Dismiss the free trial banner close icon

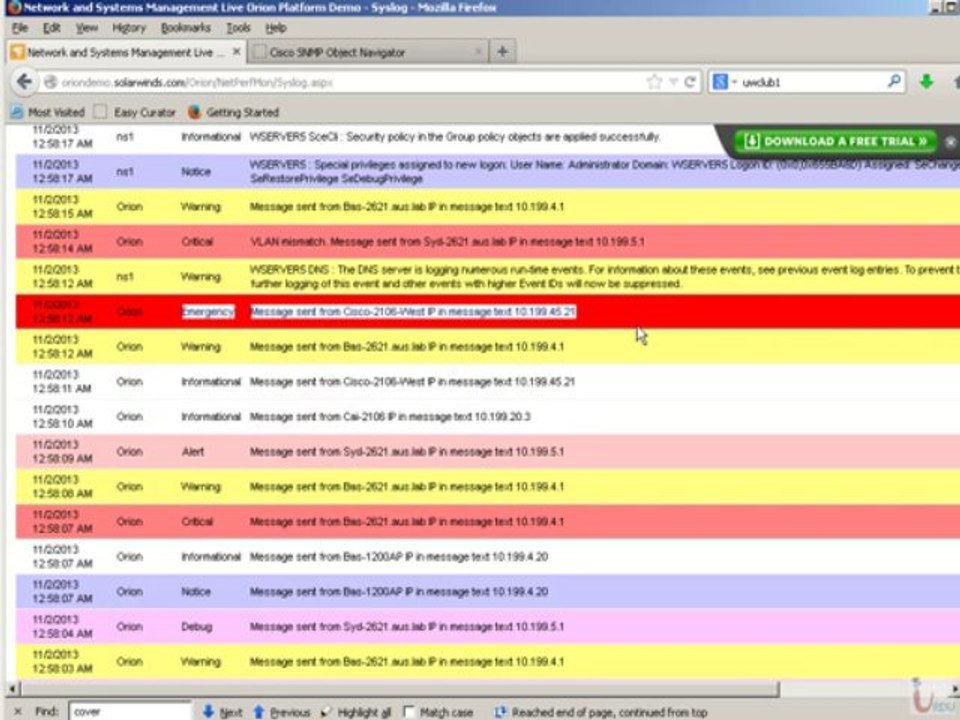[950, 141]
